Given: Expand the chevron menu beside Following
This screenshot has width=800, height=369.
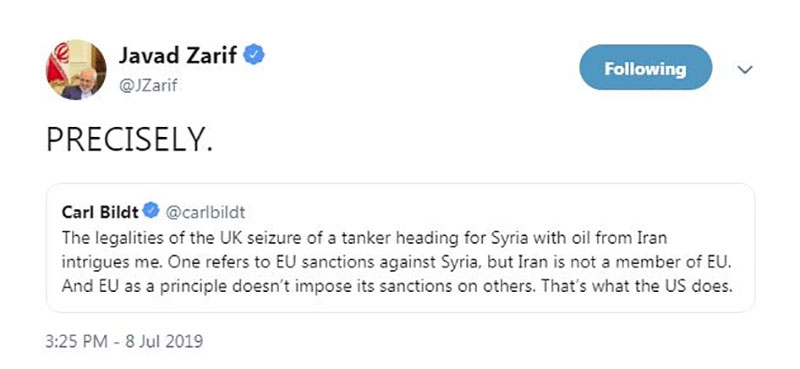Looking at the screenshot, I should (x=745, y=70).
